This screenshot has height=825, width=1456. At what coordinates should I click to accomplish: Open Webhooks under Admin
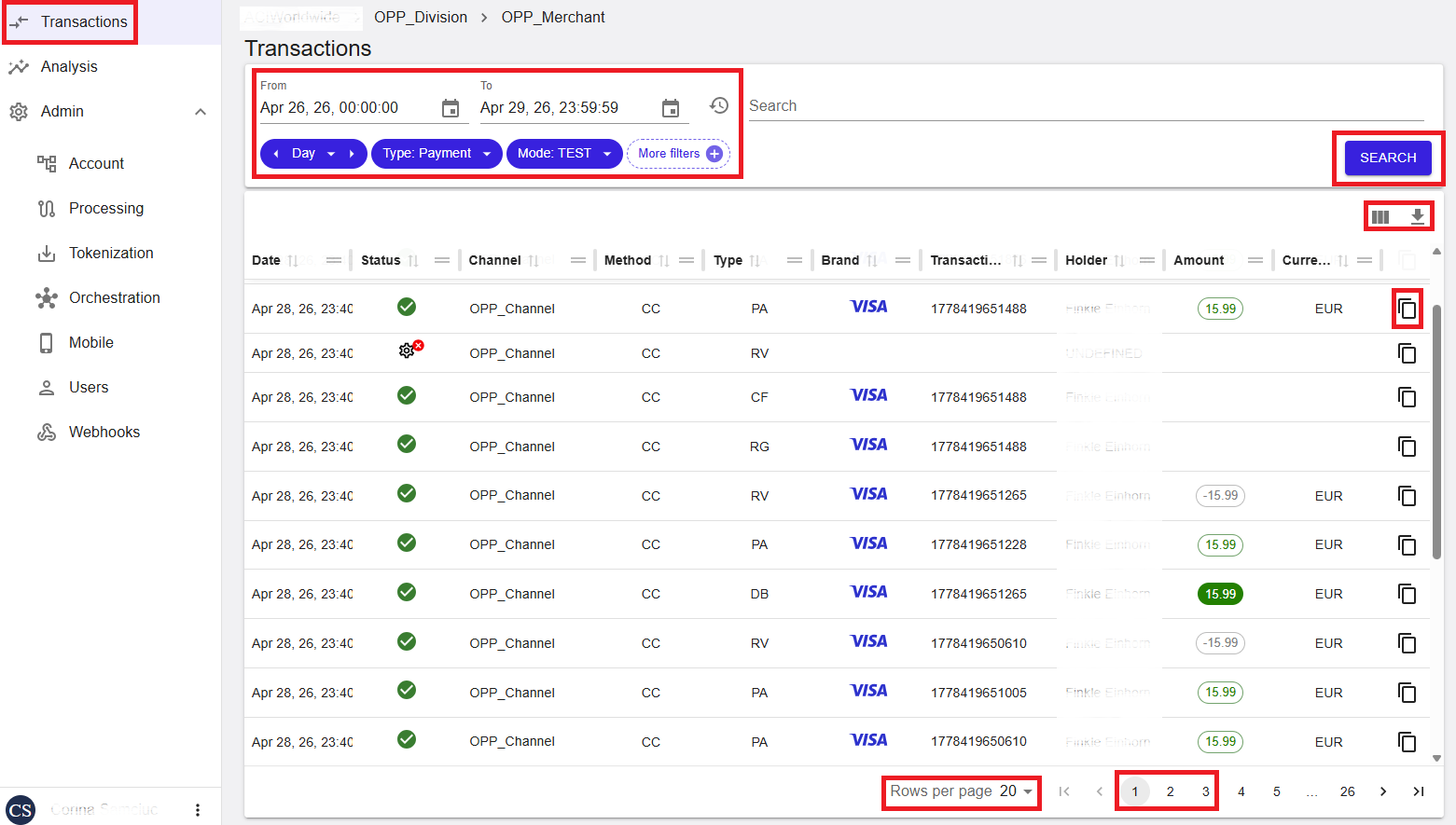pos(104,432)
